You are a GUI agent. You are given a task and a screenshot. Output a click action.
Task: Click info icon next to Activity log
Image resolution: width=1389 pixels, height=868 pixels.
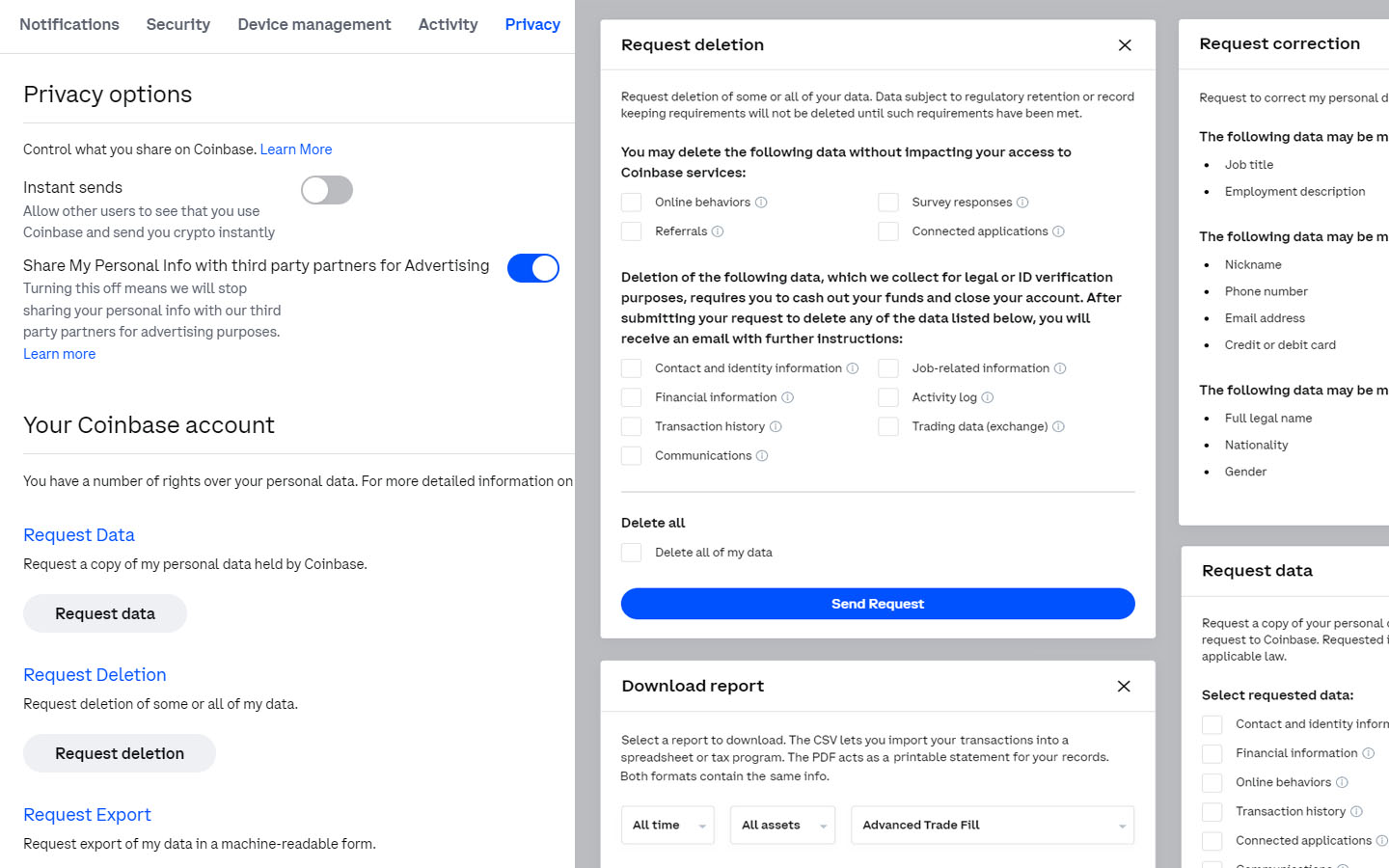tap(988, 397)
